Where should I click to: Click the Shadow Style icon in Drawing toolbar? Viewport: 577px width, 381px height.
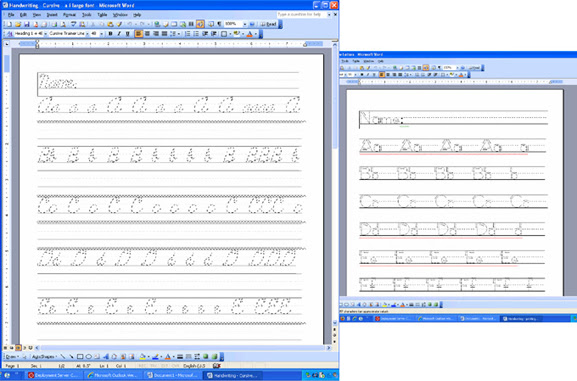[206, 356]
